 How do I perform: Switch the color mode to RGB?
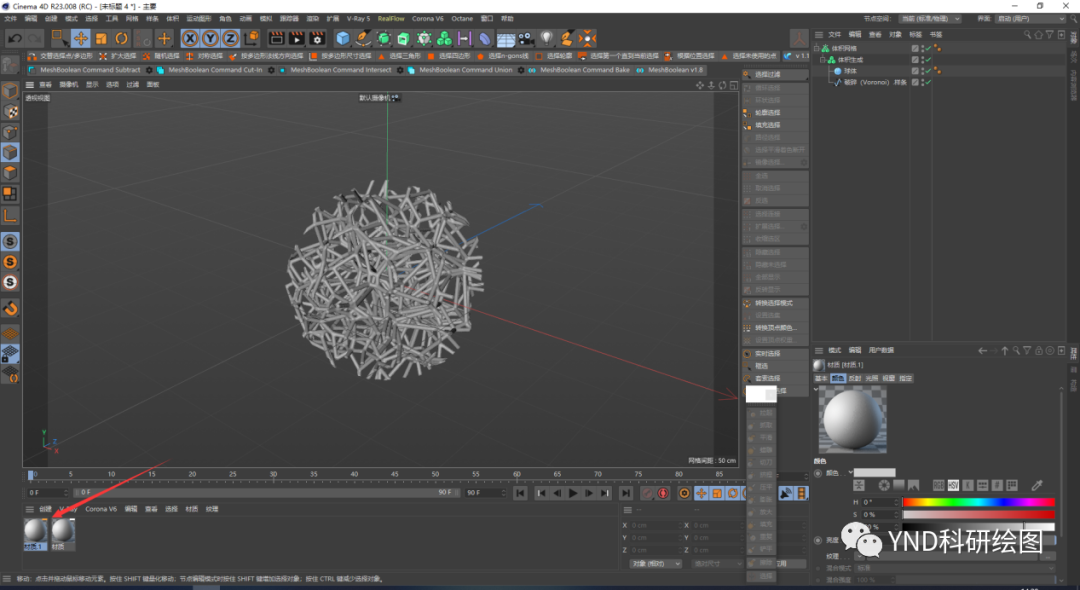point(938,485)
